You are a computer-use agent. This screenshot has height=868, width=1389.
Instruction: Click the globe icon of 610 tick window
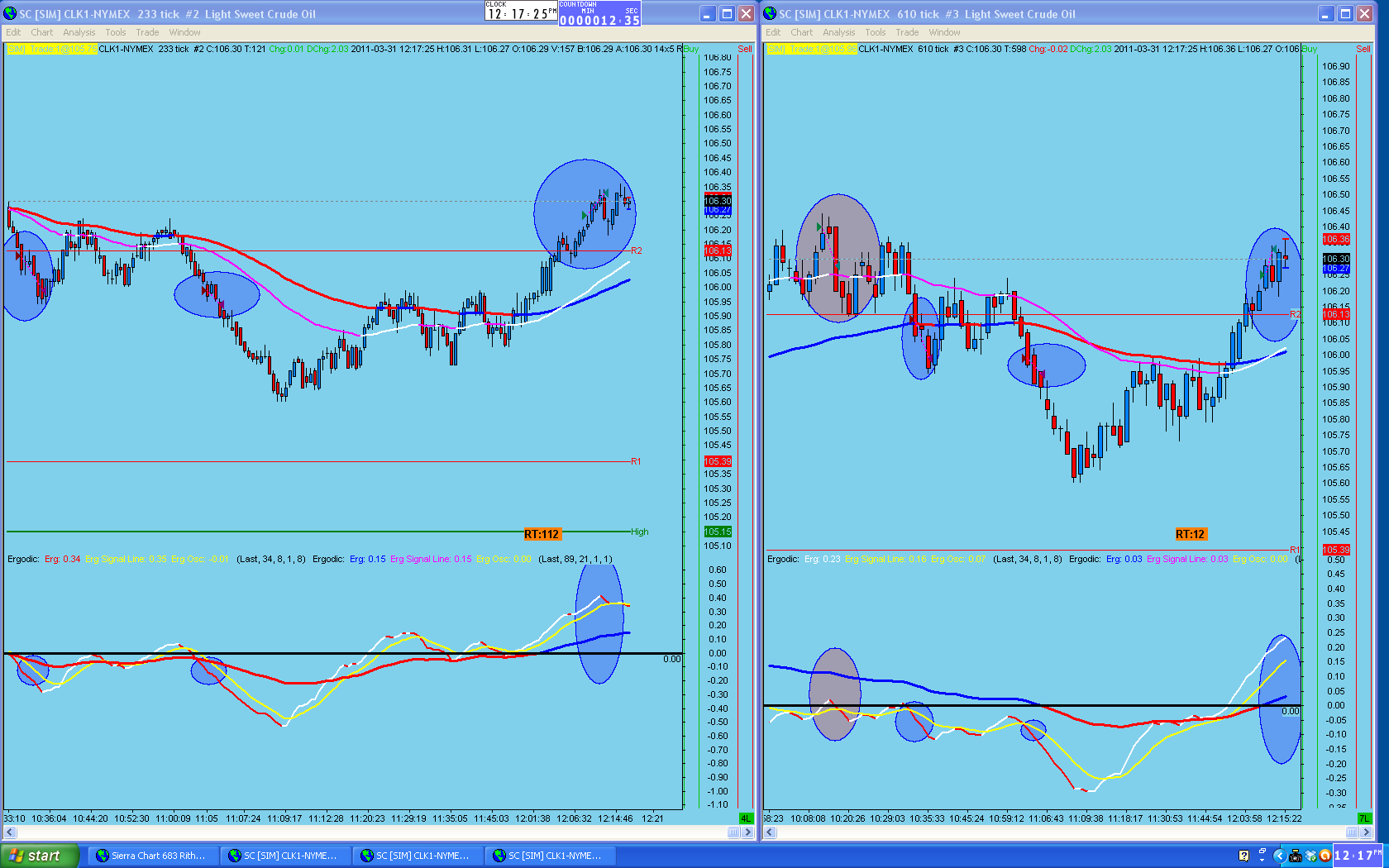(x=770, y=13)
